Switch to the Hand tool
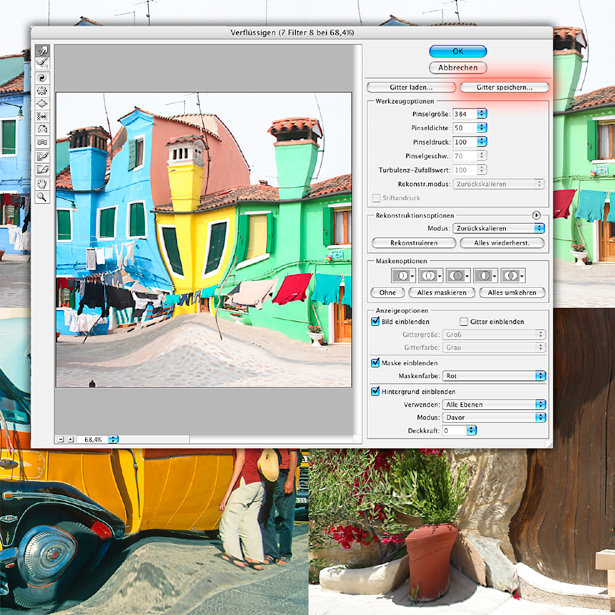The width and height of the screenshot is (615, 615). coord(43,184)
